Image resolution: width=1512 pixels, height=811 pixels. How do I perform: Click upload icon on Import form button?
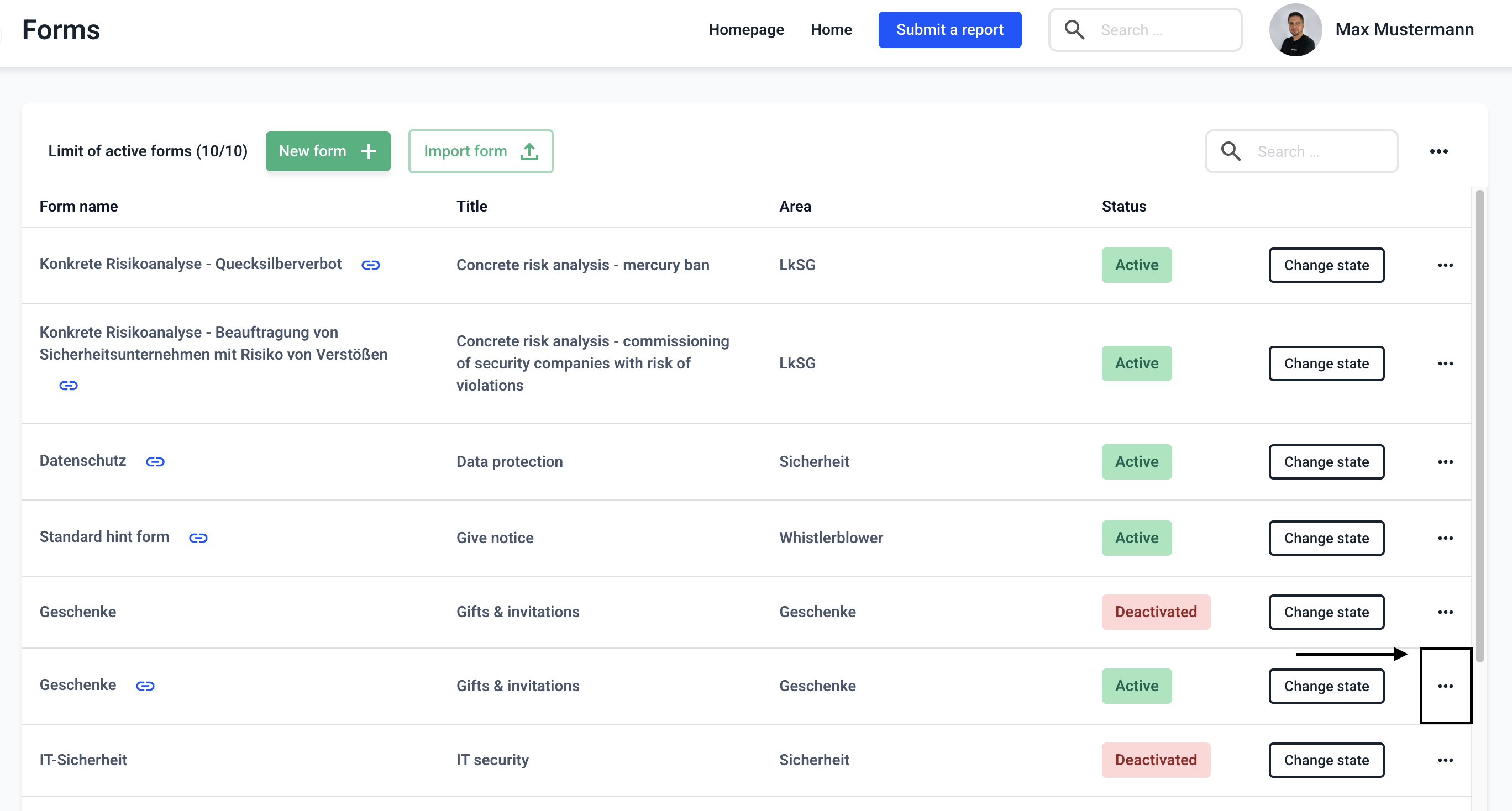529,151
